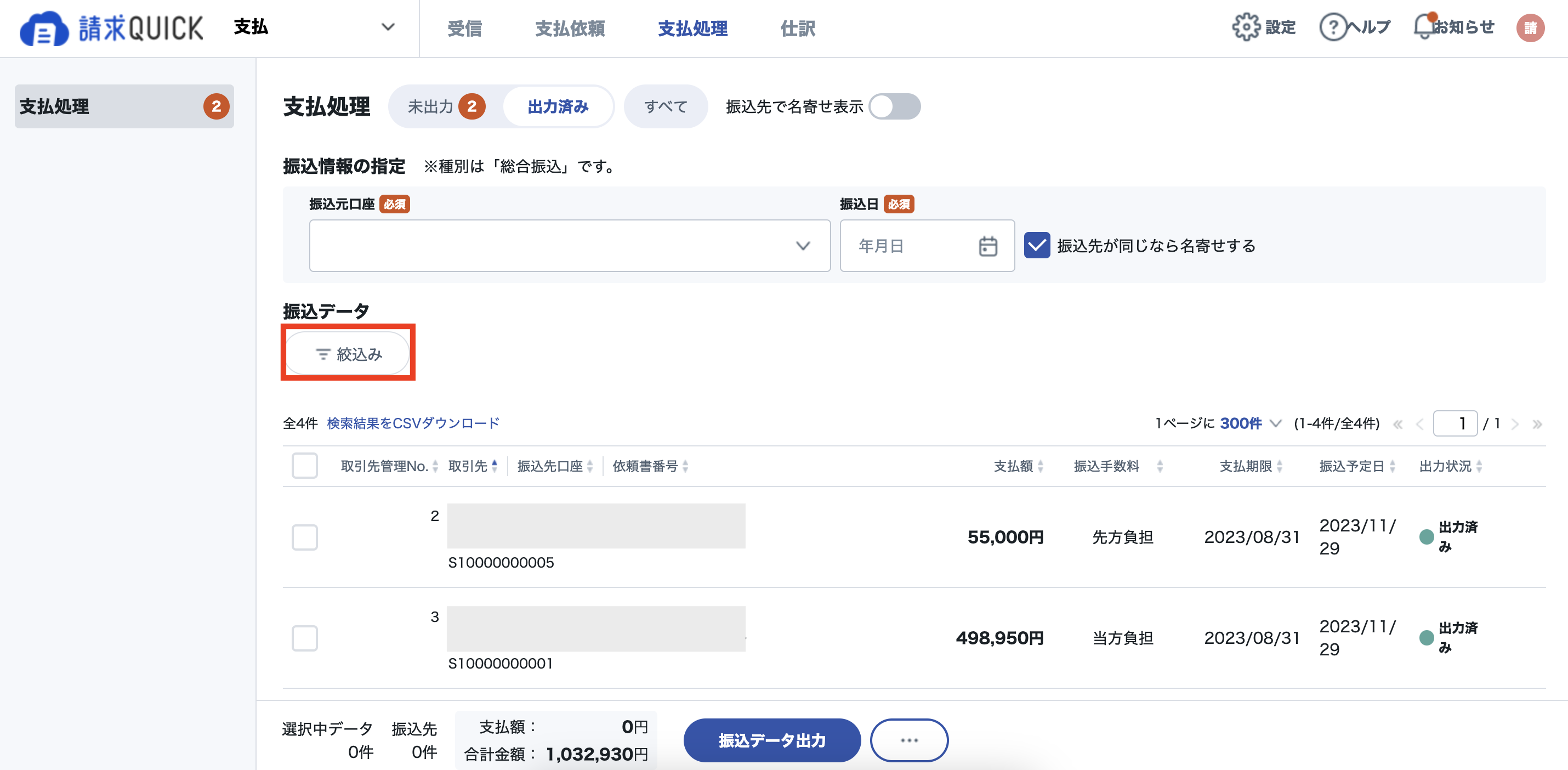1568x770 pixels.
Task: Click request number S10000000005
Action: tap(501, 563)
